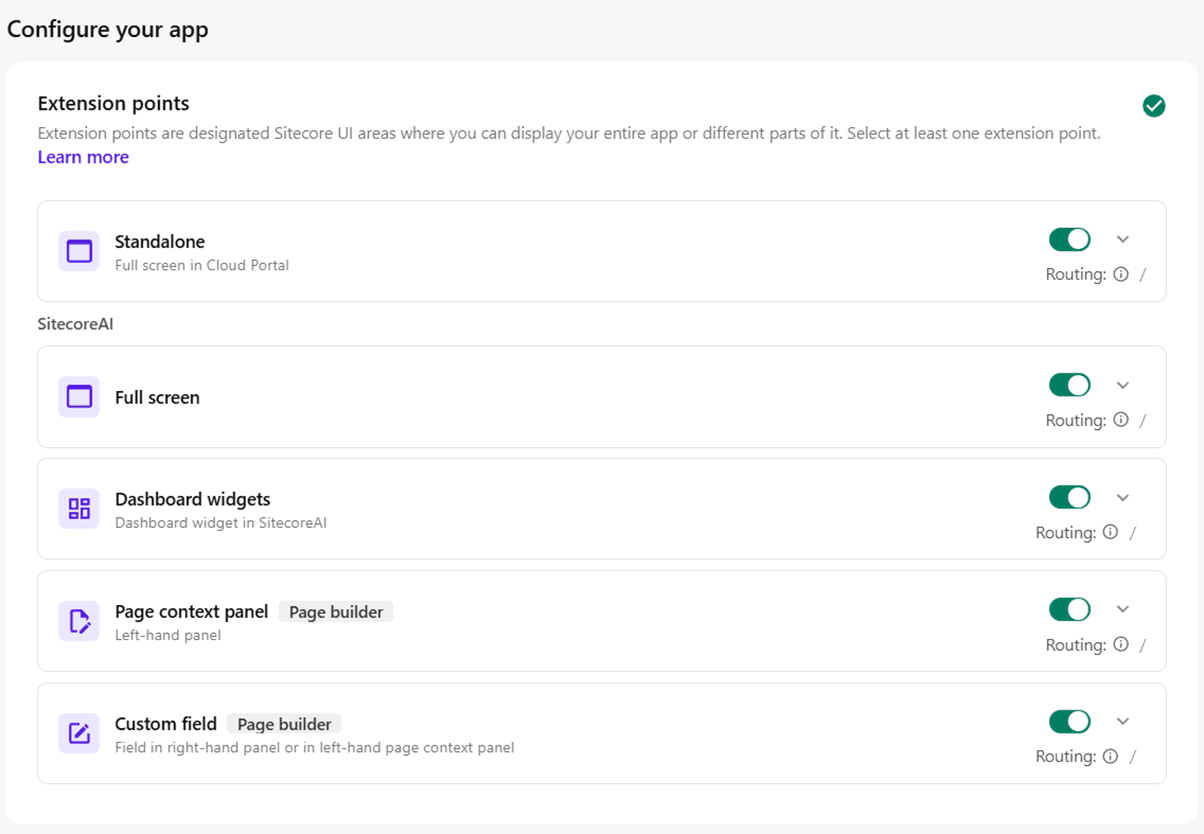Click the Page context panel icon

point(79,621)
